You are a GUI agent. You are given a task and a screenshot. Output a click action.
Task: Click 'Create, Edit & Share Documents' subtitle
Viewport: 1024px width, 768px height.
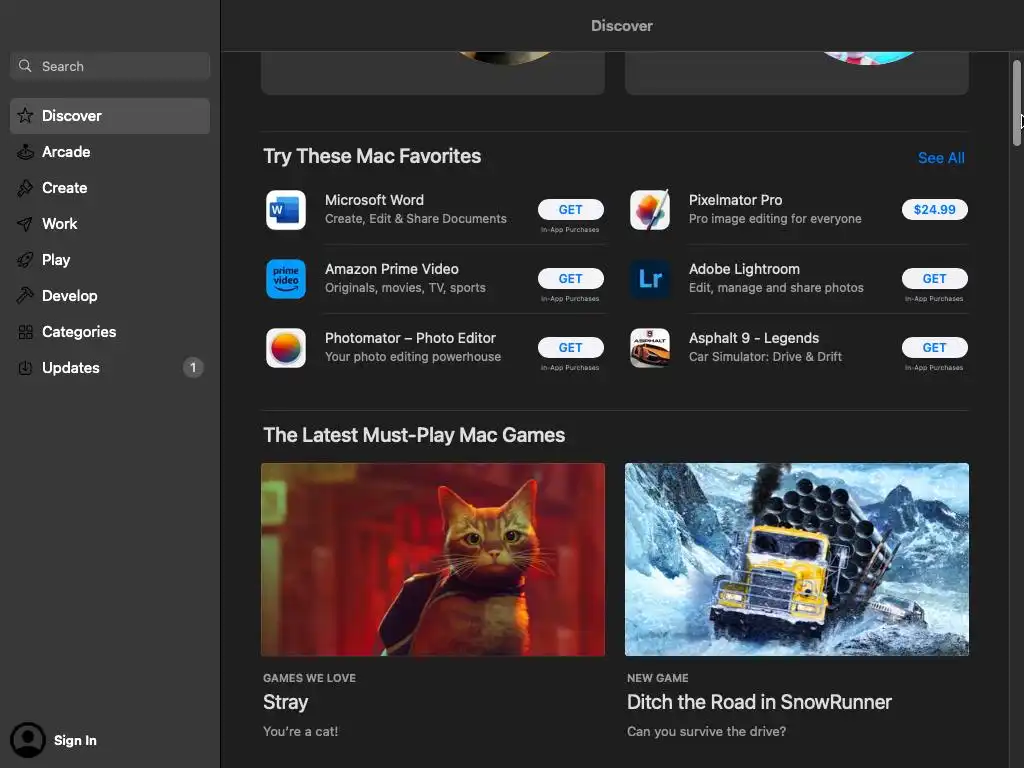(x=415, y=219)
